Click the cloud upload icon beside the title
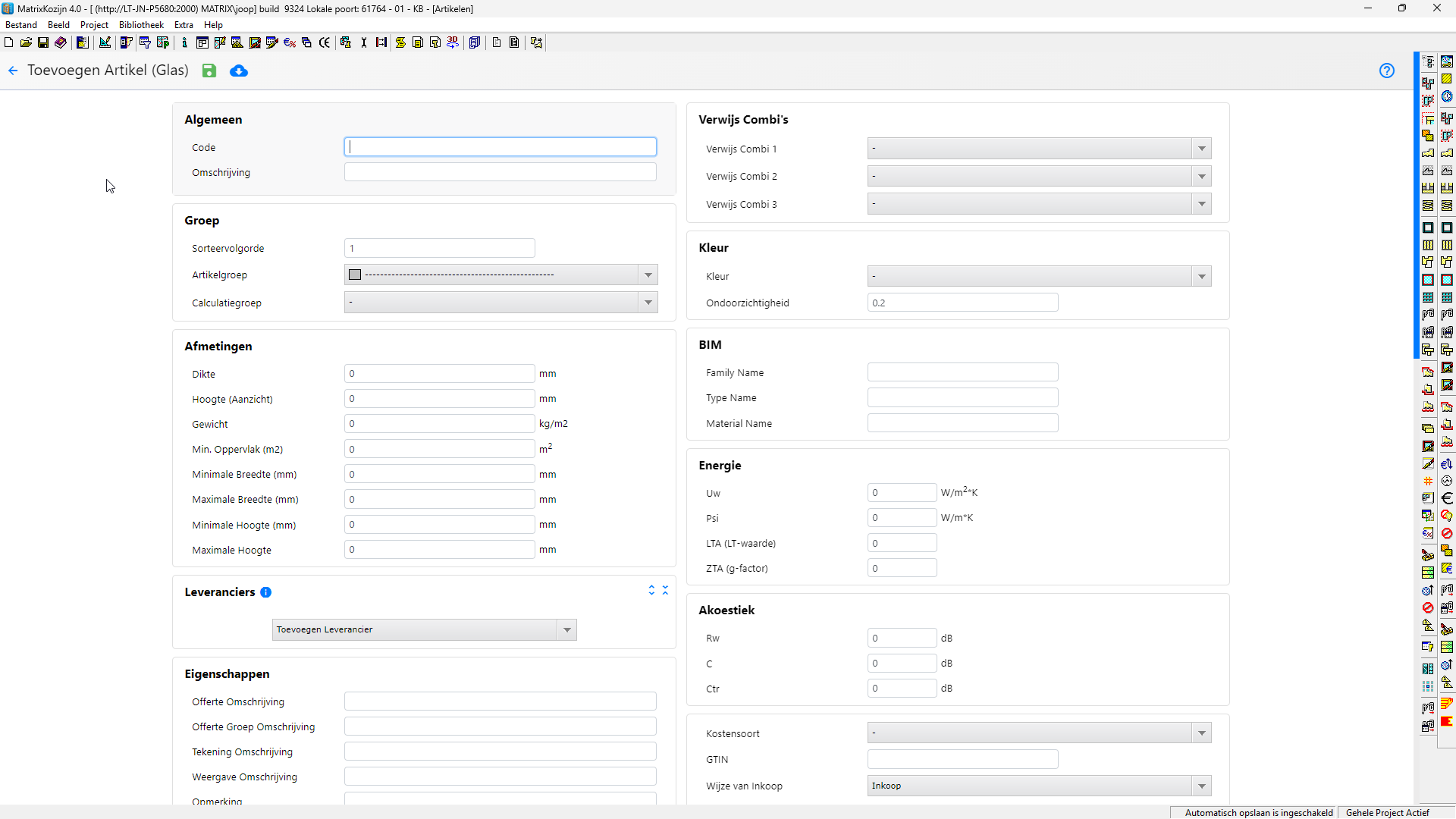This screenshot has height=819, width=1456. tap(239, 71)
